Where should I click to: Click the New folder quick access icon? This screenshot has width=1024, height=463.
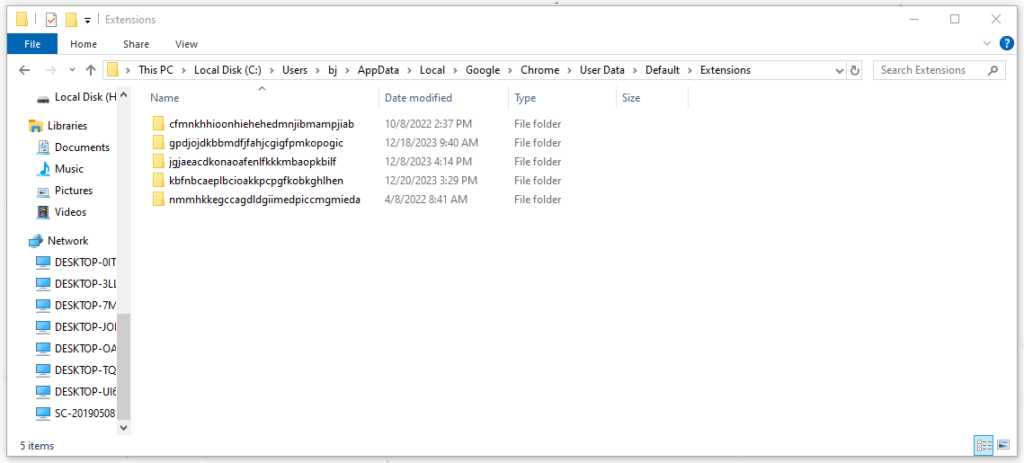click(x=72, y=20)
